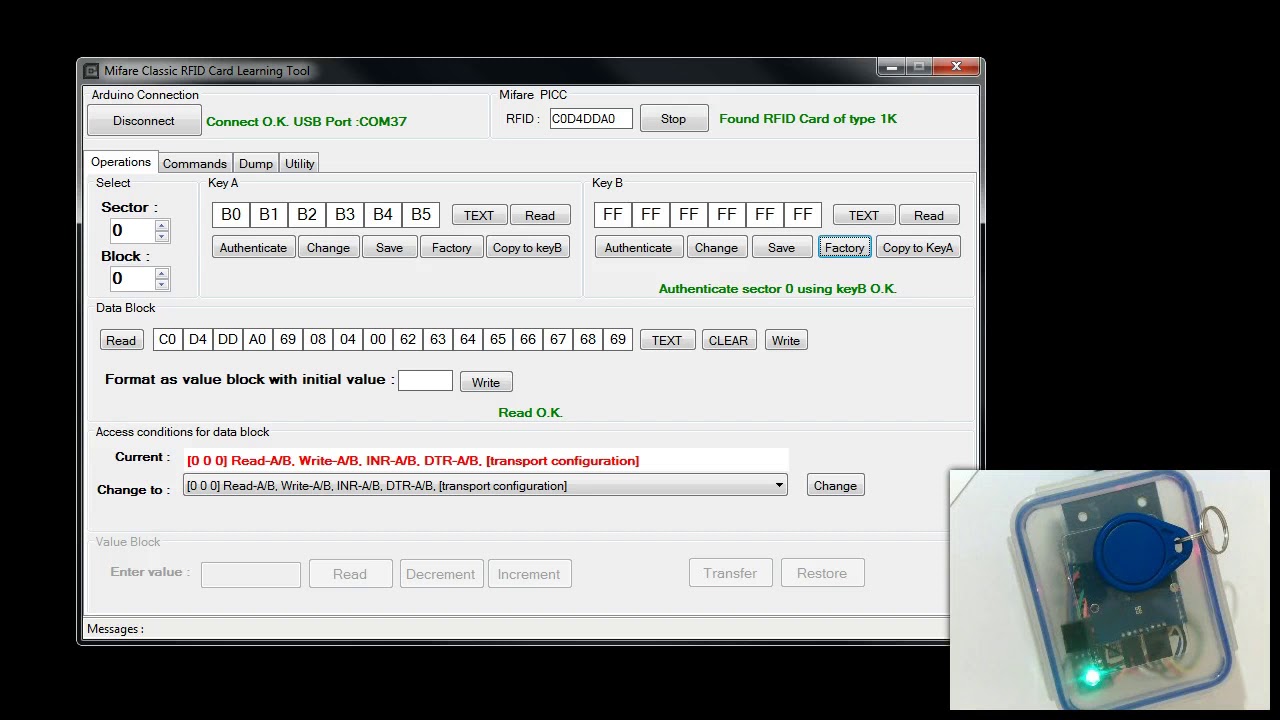
Task: Decrease the Block number with down arrow
Action: point(162,285)
